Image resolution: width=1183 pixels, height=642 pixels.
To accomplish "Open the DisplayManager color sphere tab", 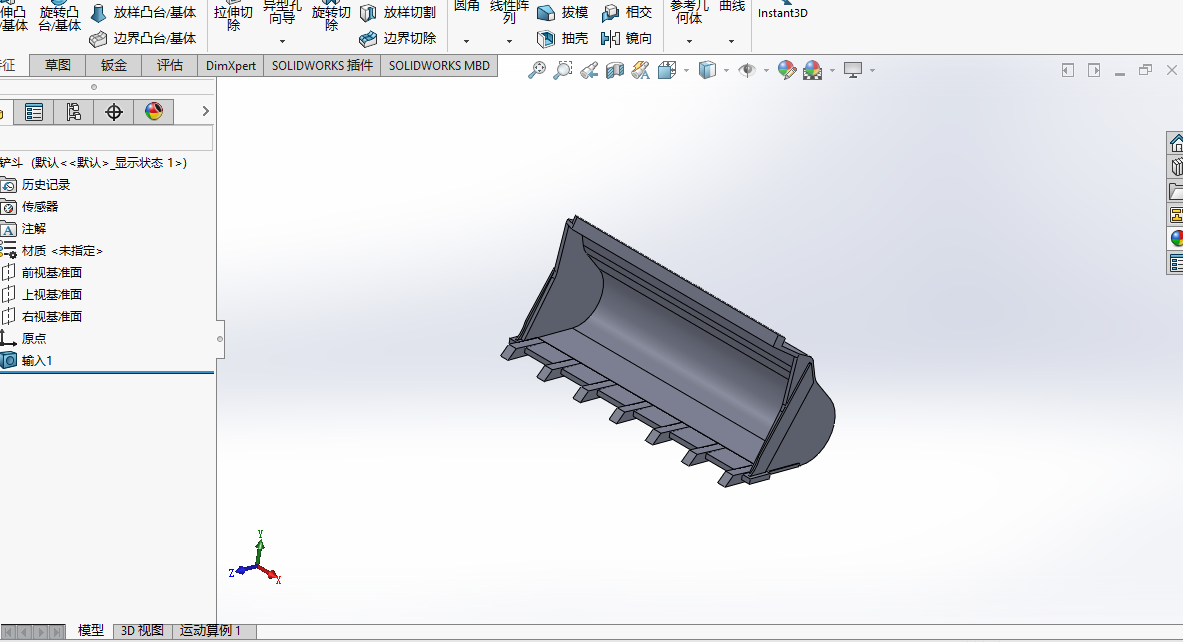I will [x=154, y=112].
